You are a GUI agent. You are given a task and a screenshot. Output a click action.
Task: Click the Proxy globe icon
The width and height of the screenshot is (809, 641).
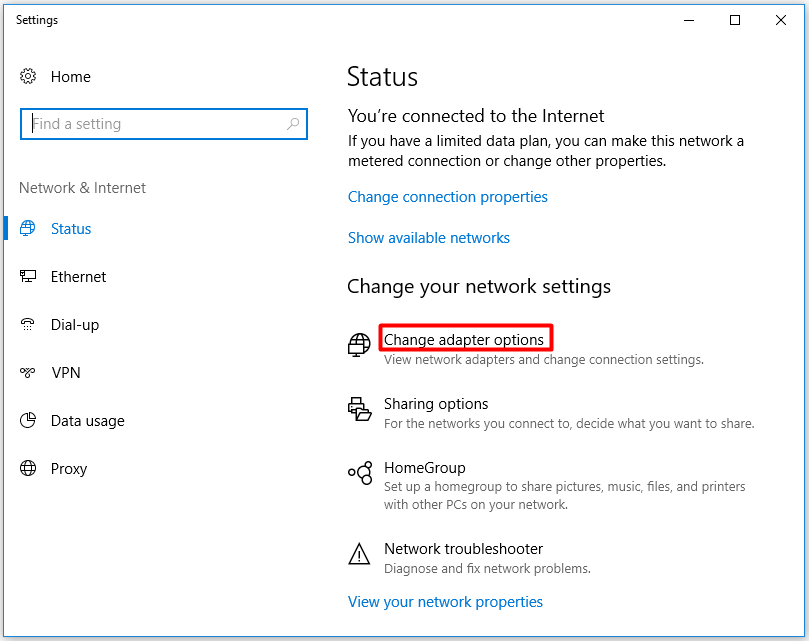coord(28,468)
